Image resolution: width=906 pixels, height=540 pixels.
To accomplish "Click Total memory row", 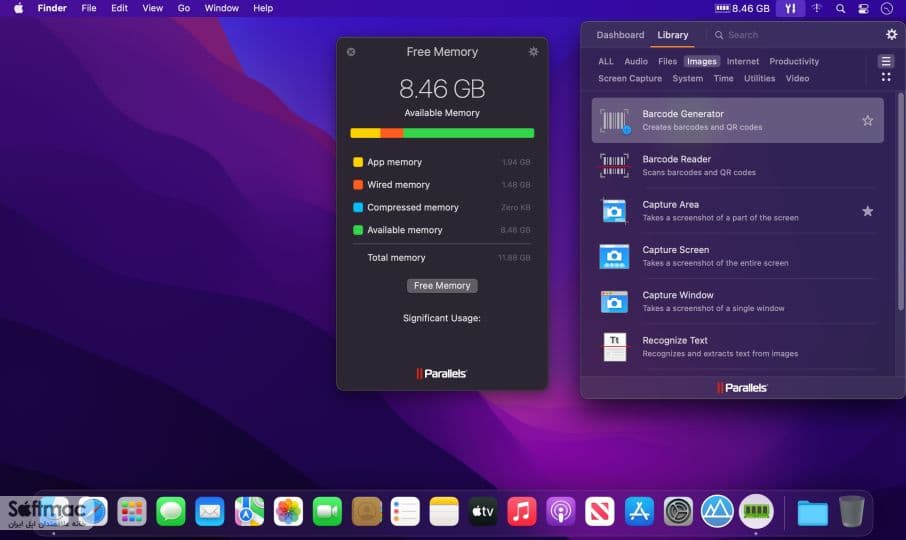I will [x=442, y=258].
